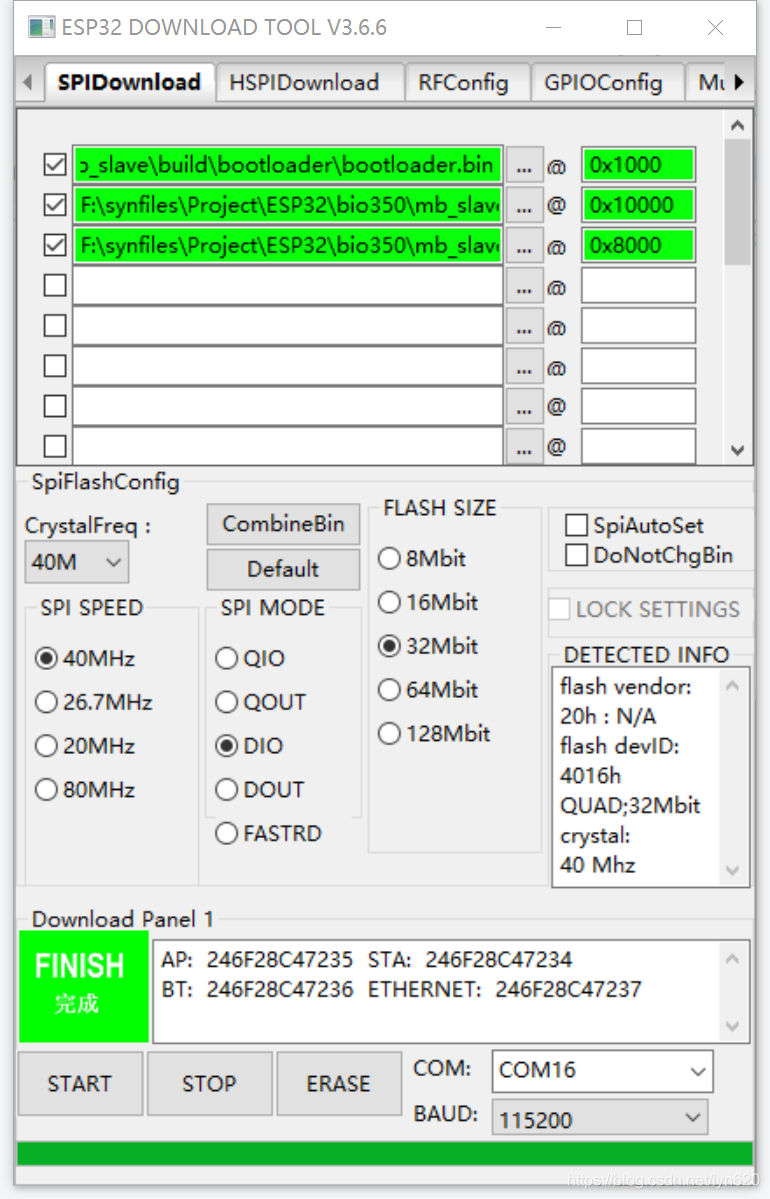The height and width of the screenshot is (1199, 770).
Task: Open file browser for sixth file row
Action: (524, 367)
